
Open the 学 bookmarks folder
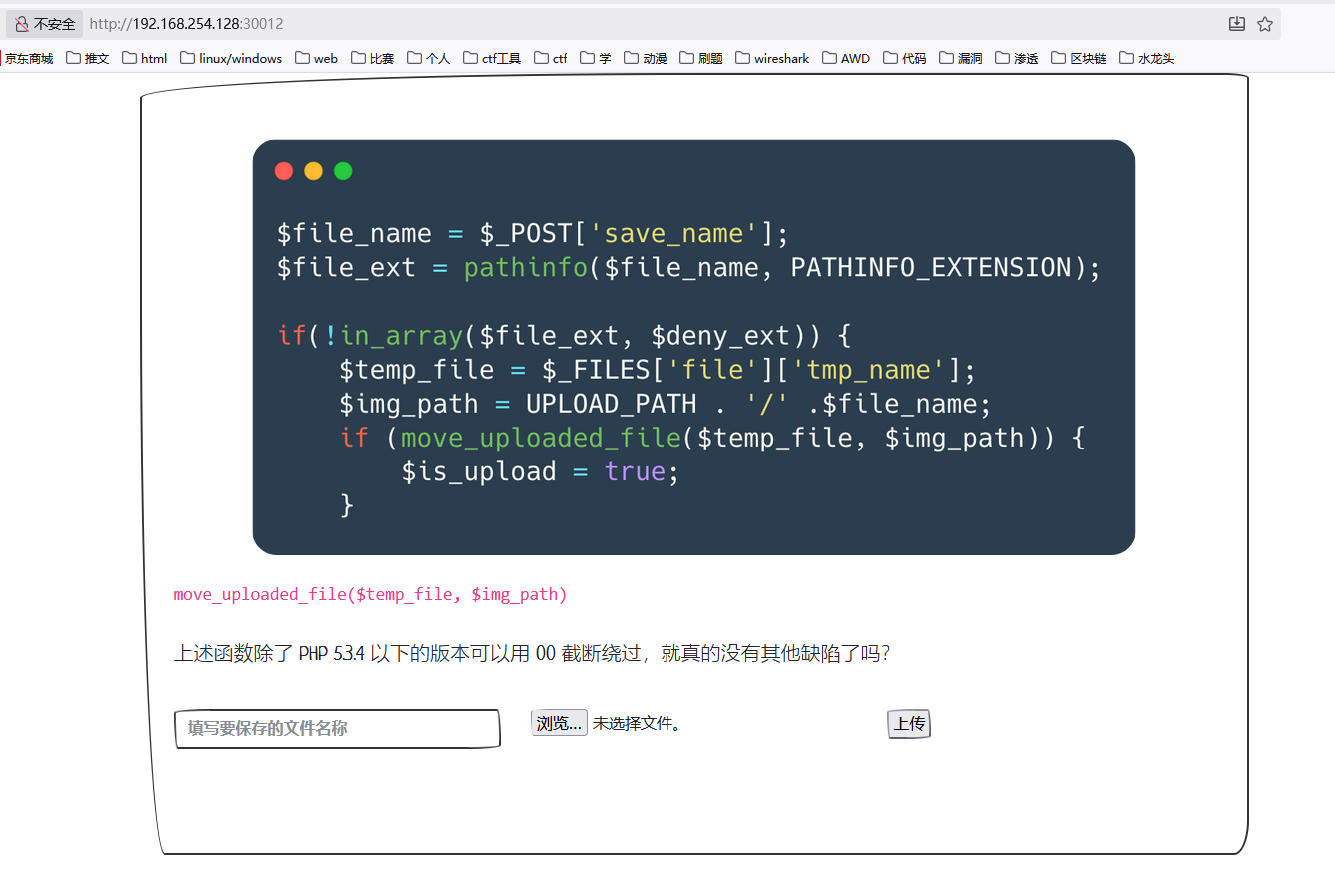coord(596,59)
